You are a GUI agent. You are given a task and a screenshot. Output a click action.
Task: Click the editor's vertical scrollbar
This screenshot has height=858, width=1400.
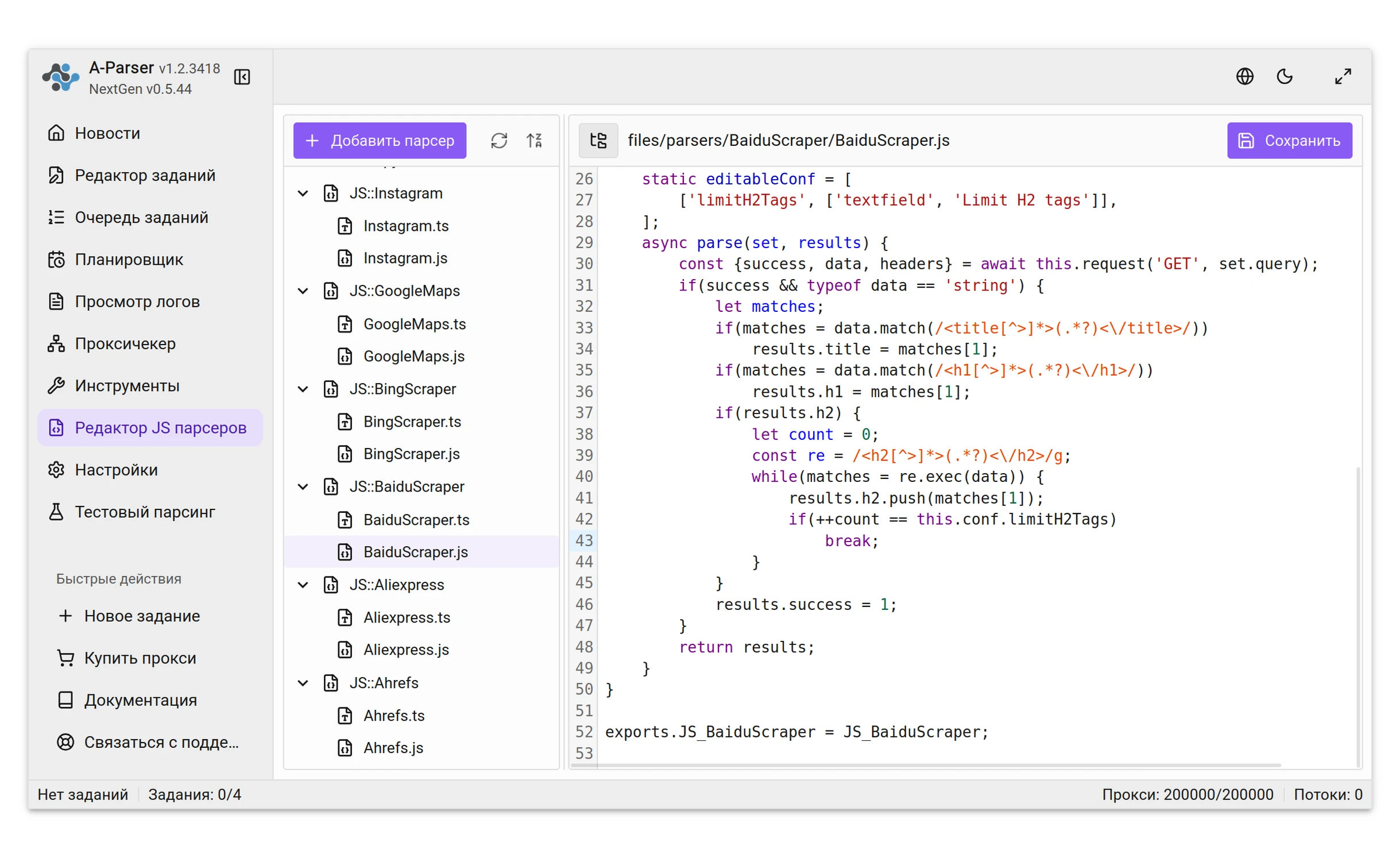[x=1357, y=616]
